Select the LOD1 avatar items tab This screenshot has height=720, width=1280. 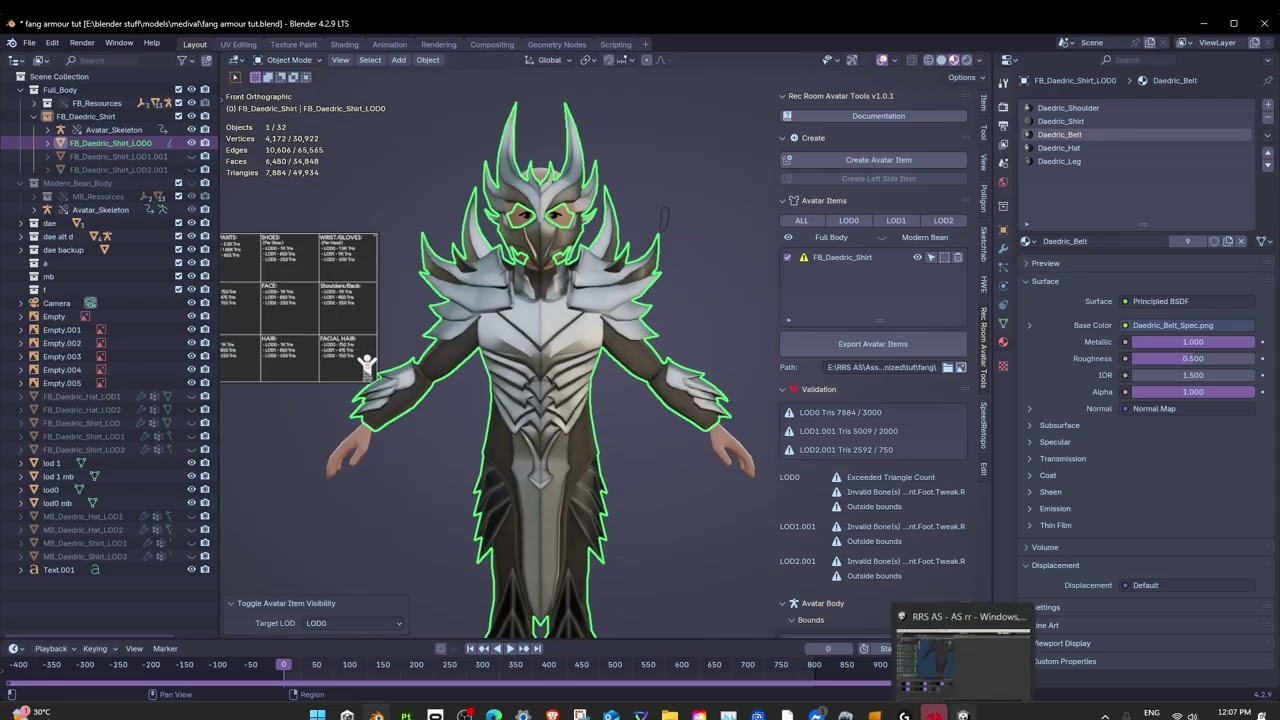(x=896, y=221)
